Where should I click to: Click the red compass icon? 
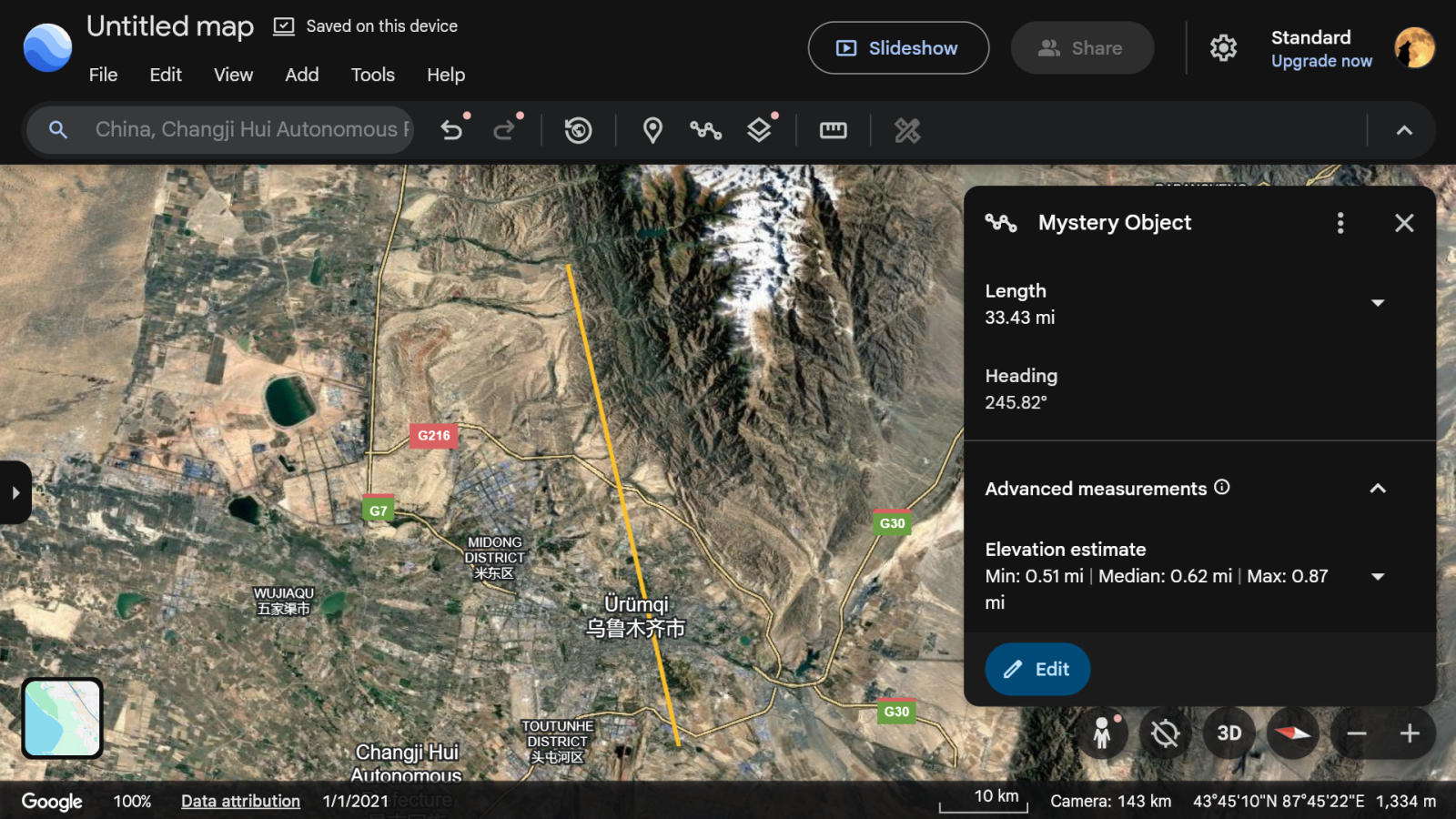1292,733
